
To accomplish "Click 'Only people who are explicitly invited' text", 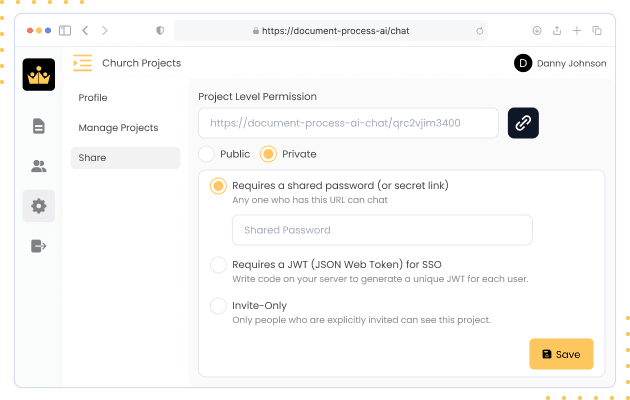I will [x=361, y=320].
